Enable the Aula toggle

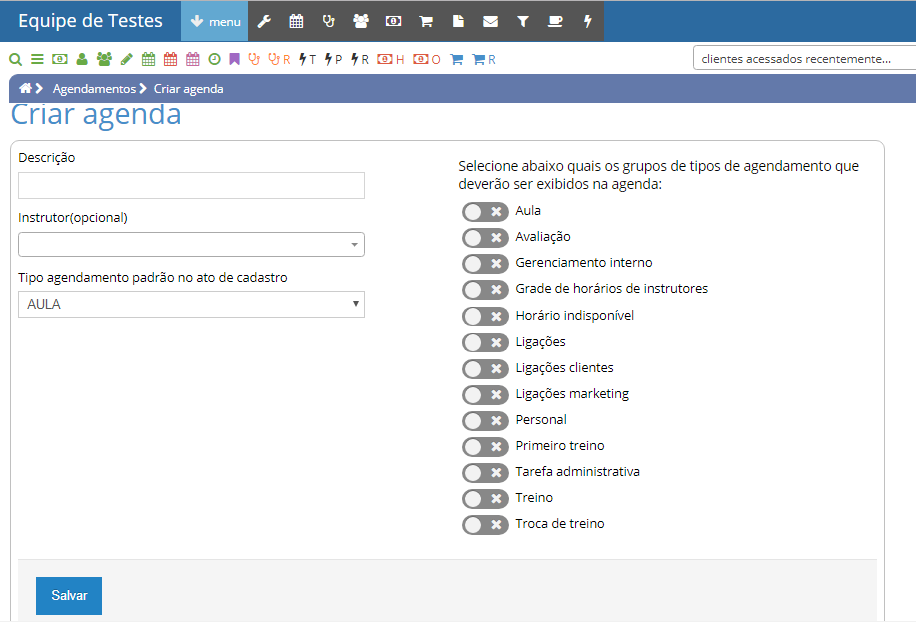485,211
